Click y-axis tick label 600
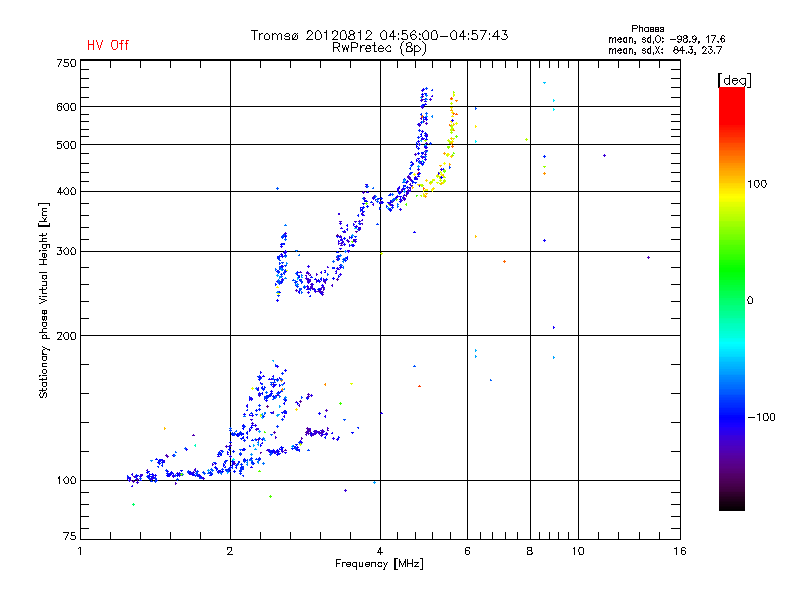Viewport: 800px width, 600px height. (x=66, y=107)
